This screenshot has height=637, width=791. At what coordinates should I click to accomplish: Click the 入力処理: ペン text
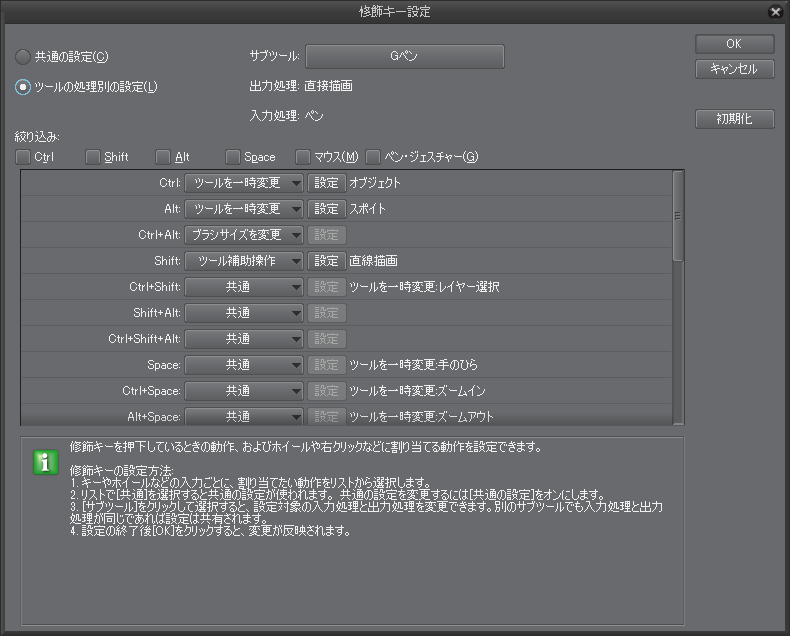click(x=286, y=116)
